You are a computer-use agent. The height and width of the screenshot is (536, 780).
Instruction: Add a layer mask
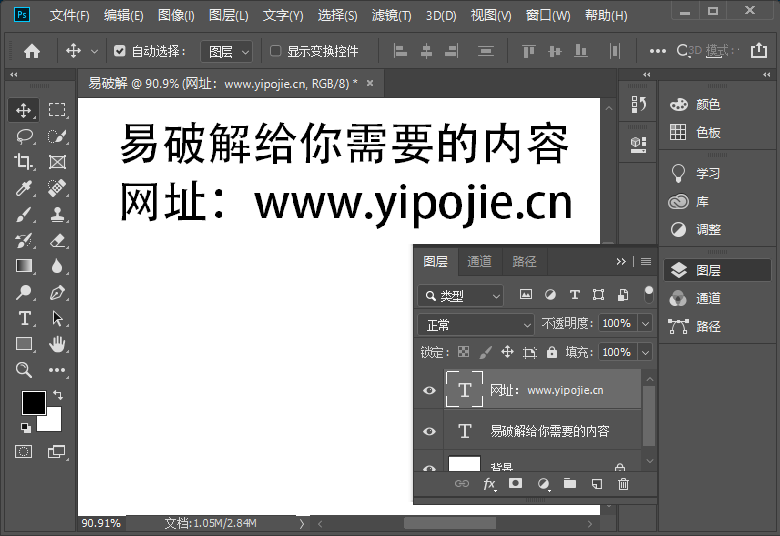(515, 483)
